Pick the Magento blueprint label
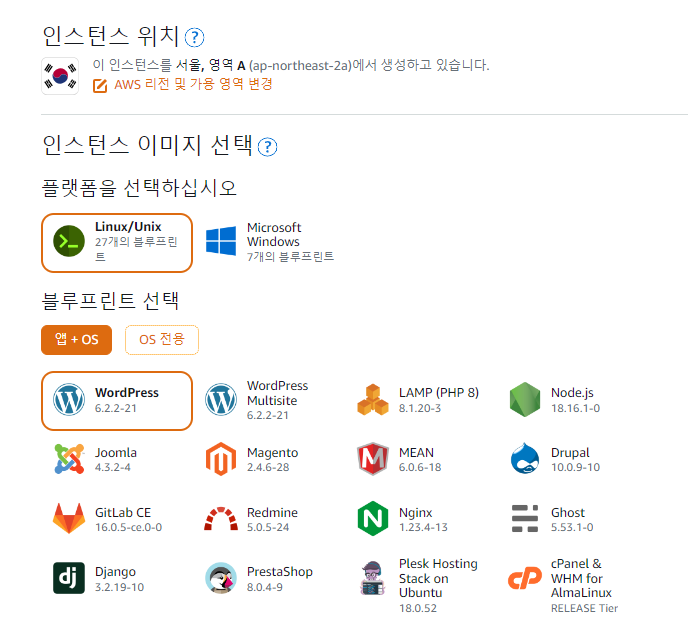 click(x=272, y=453)
